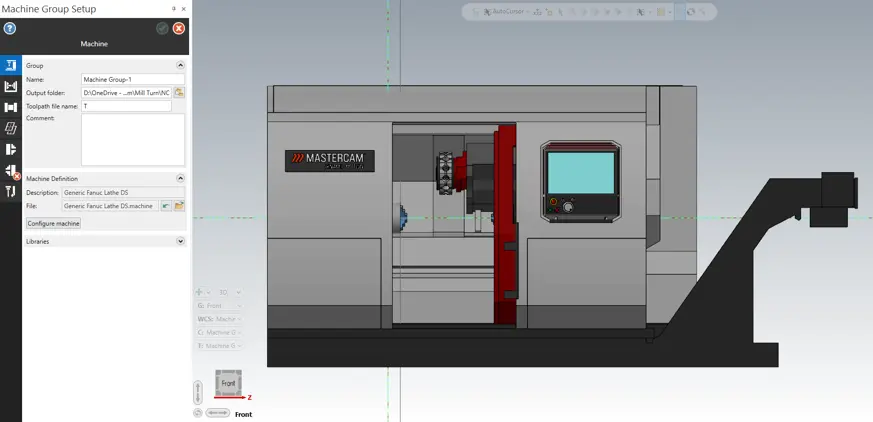This screenshot has height=422, width=873.
Task: Collapse the Machine Definition section
Action: pos(180,179)
